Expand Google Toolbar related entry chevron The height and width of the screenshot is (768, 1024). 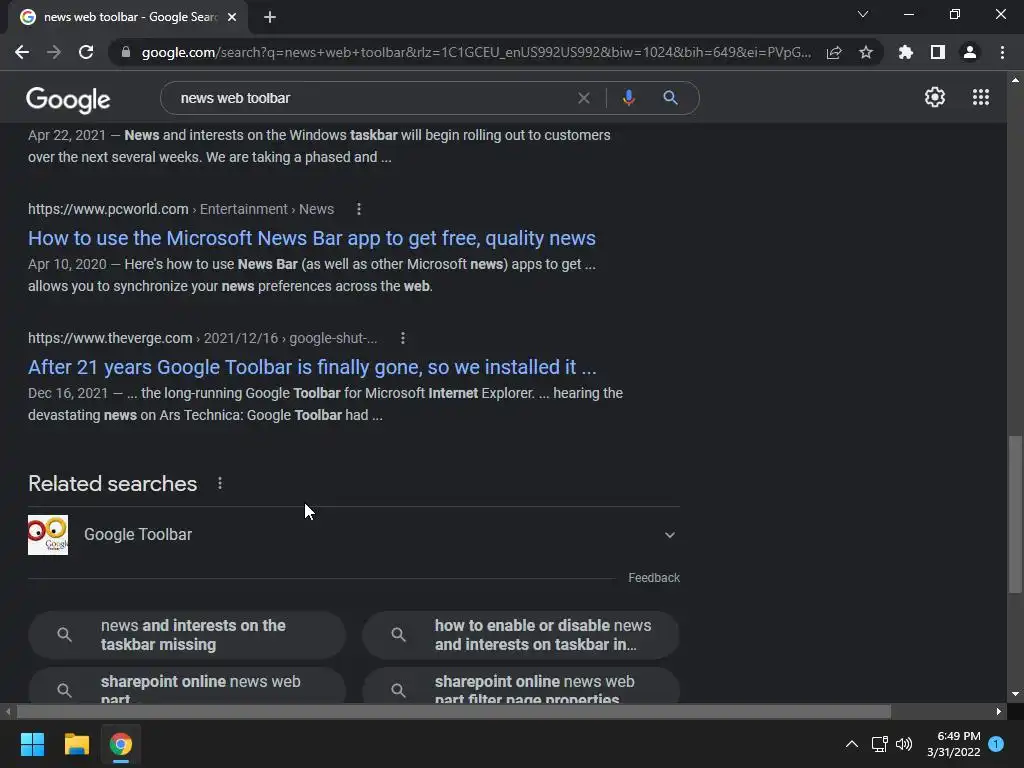pos(669,535)
